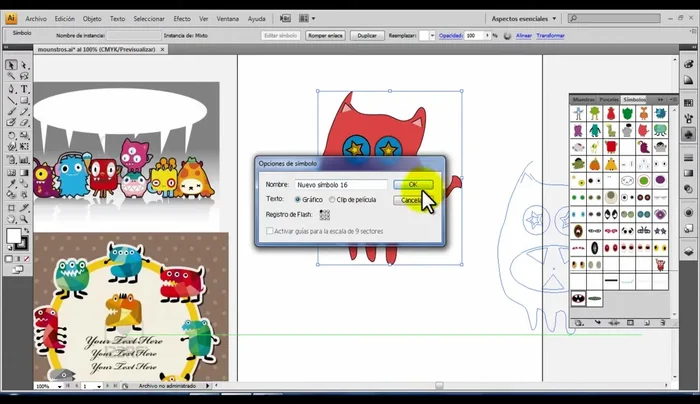Switch to the Muestras tab
The height and width of the screenshot is (404, 700).
pos(583,99)
